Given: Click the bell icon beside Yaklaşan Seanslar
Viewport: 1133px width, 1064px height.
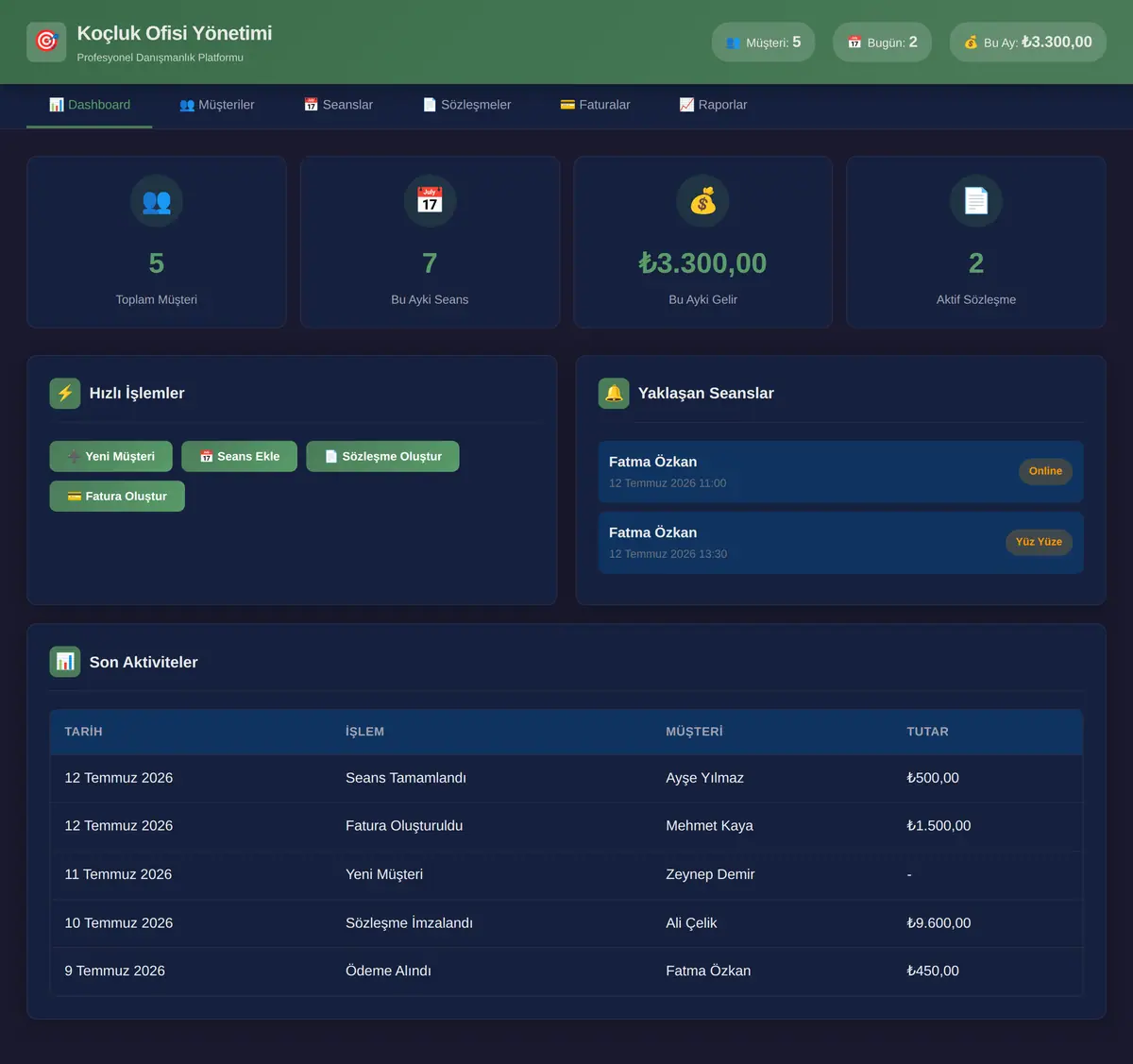Looking at the screenshot, I should [x=614, y=394].
